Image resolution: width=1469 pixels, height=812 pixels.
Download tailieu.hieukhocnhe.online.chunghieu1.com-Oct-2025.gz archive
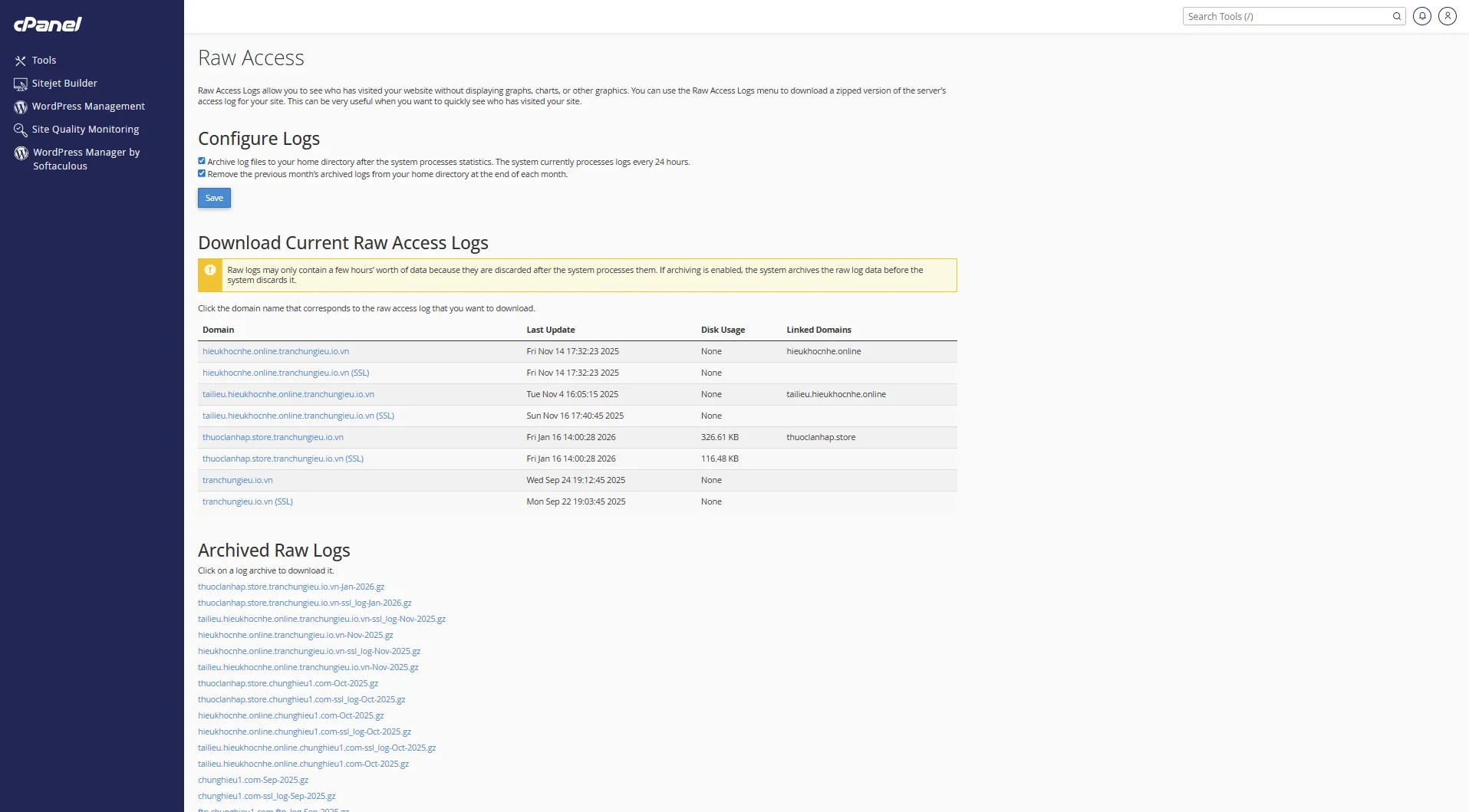[x=303, y=764]
